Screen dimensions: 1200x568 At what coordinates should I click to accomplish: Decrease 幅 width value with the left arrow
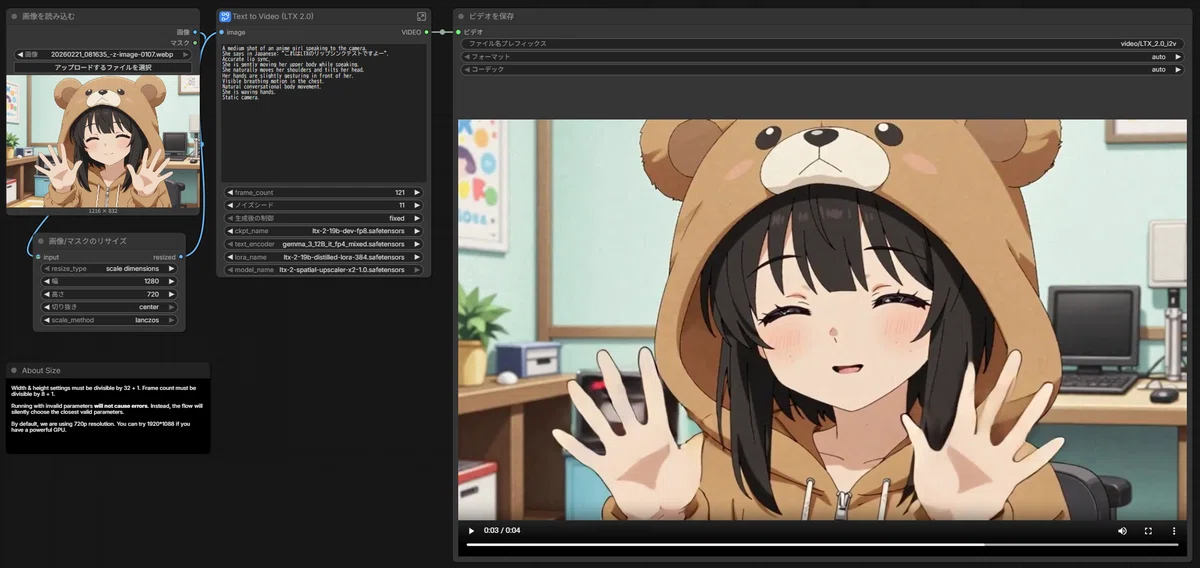point(46,282)
